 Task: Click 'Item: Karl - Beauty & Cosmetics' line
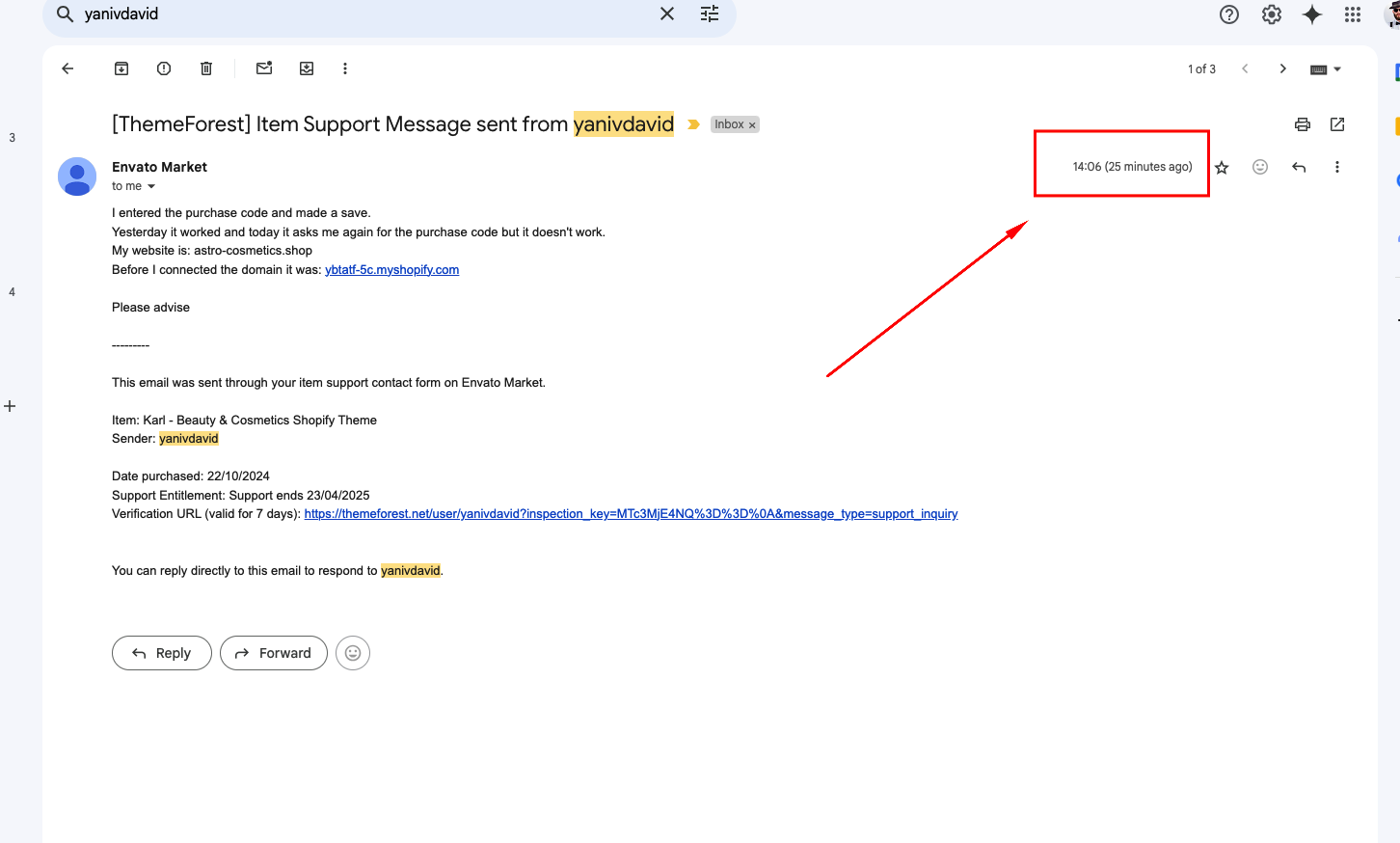[244, 421]
